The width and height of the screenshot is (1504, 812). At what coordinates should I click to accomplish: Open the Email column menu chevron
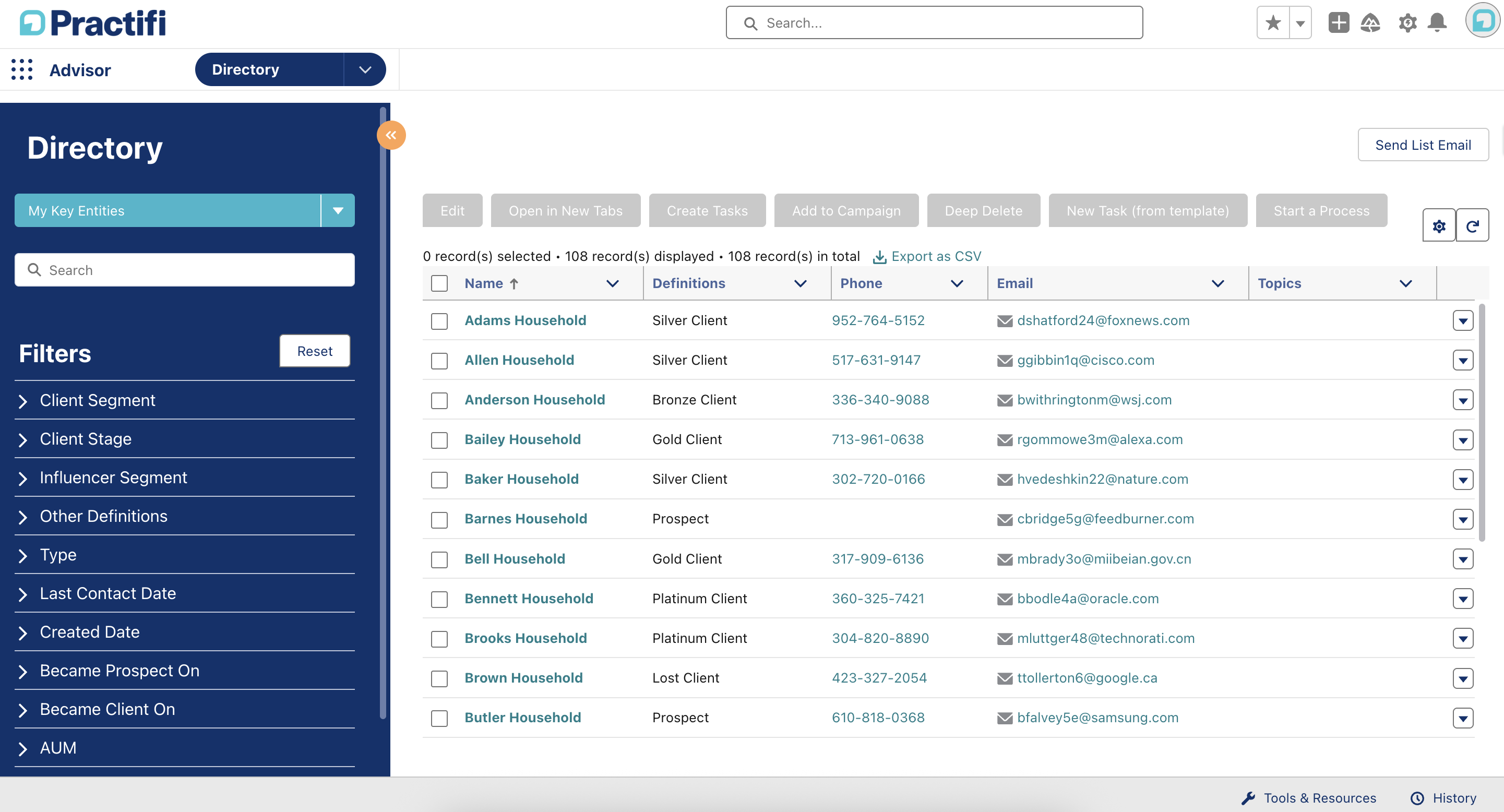[x=1218, y=284]
